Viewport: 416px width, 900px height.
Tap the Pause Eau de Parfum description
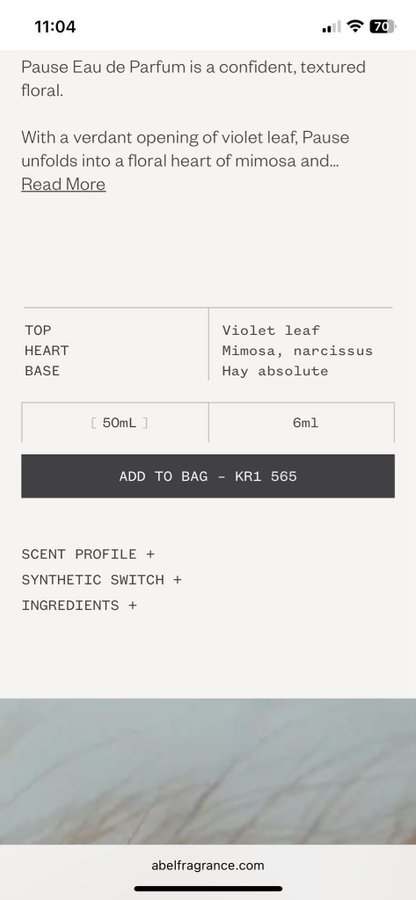tap(193, 78)
